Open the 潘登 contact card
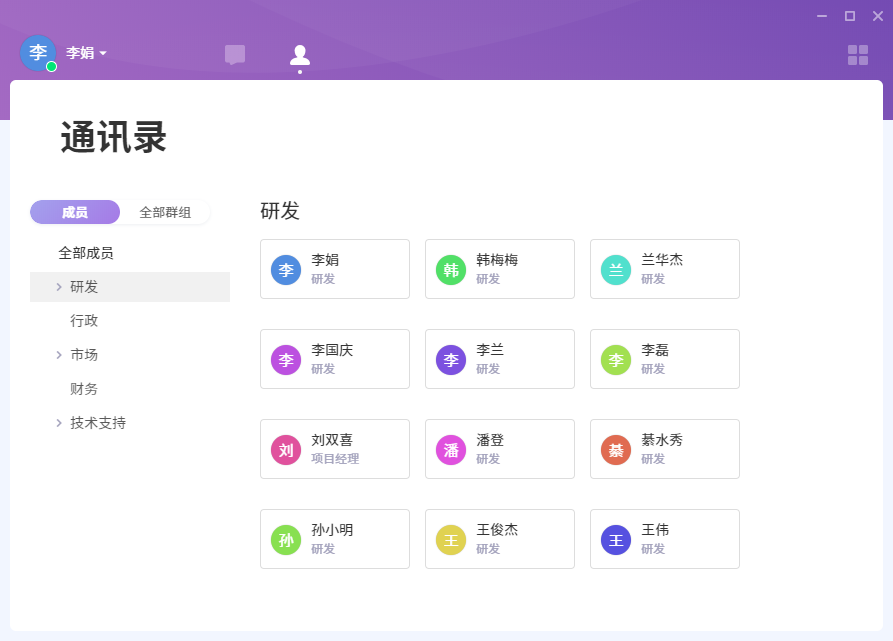 click(500, 449)
